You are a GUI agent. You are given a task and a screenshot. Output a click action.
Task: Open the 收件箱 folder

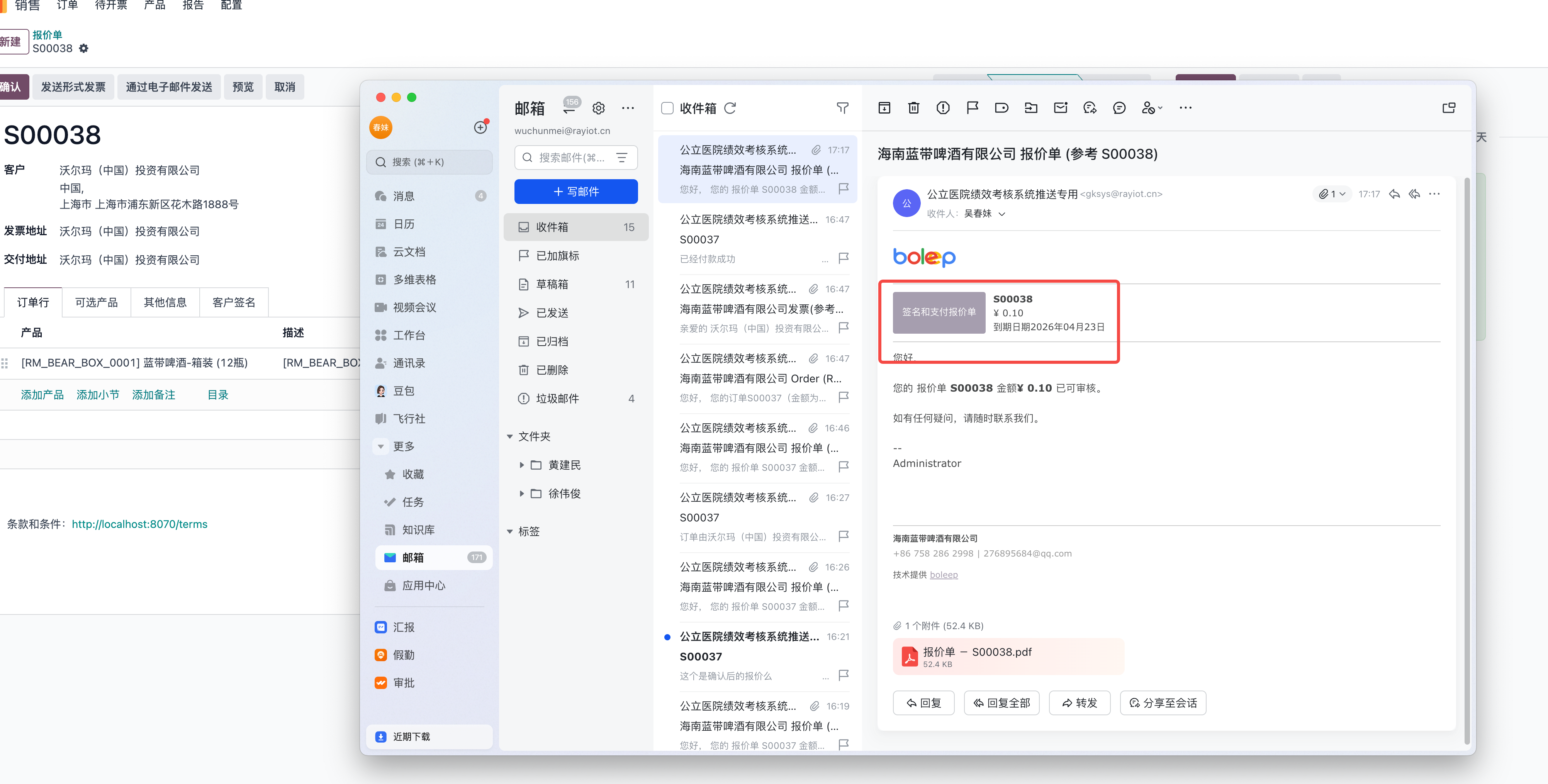[576, 227]
